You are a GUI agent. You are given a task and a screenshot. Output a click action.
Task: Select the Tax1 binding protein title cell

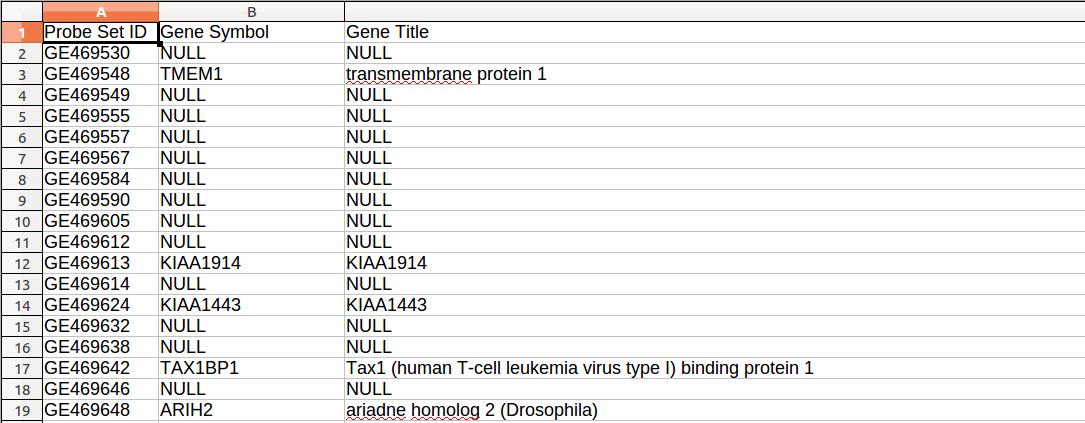tap(714, 368)
